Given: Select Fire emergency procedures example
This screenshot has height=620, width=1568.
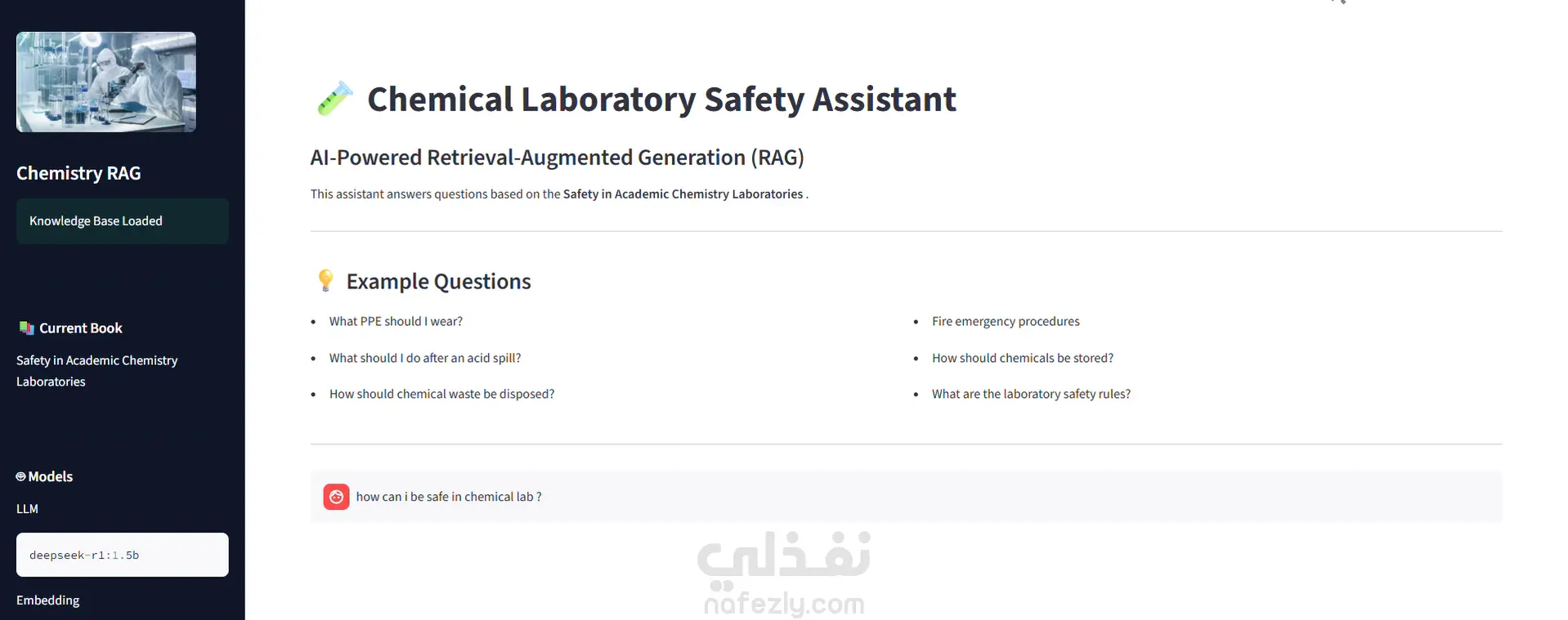Looking at the screenshot, I should pos(1006,321).
